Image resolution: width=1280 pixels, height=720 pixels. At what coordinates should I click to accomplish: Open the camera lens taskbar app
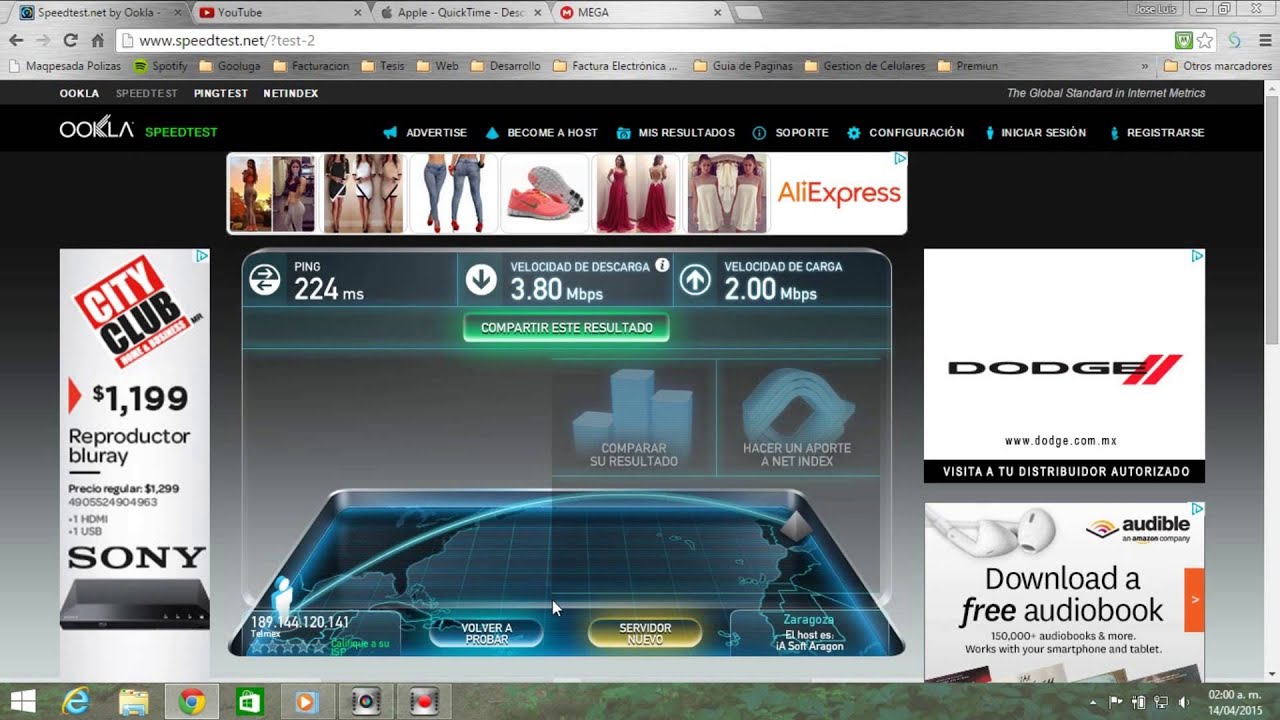point(366,702)
